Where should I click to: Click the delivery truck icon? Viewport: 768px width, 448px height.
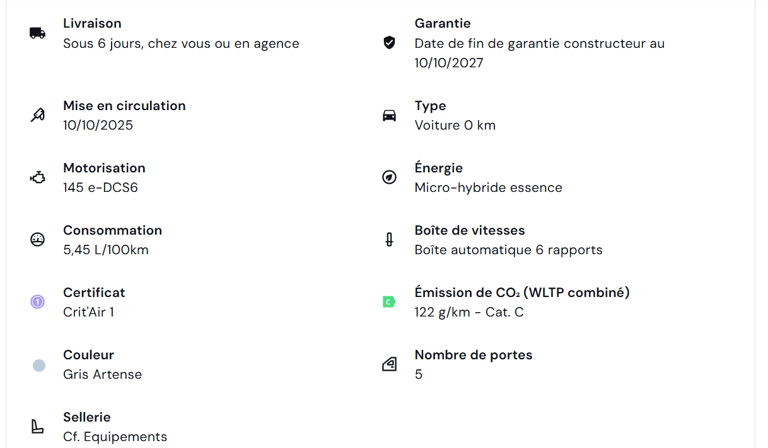coord(38,33)
